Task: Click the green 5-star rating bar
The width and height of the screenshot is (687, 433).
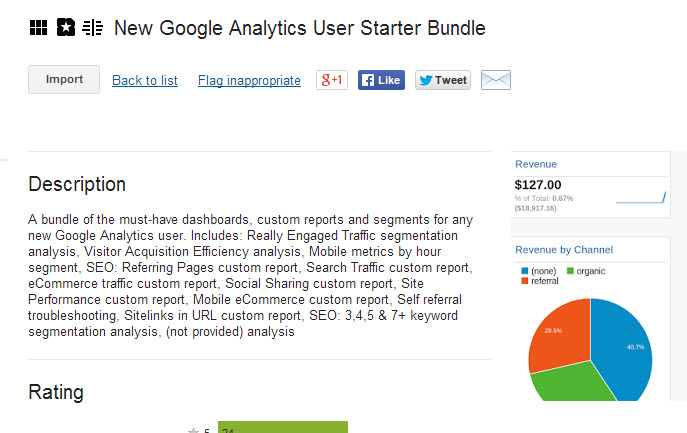Action: tap(283, 427)
